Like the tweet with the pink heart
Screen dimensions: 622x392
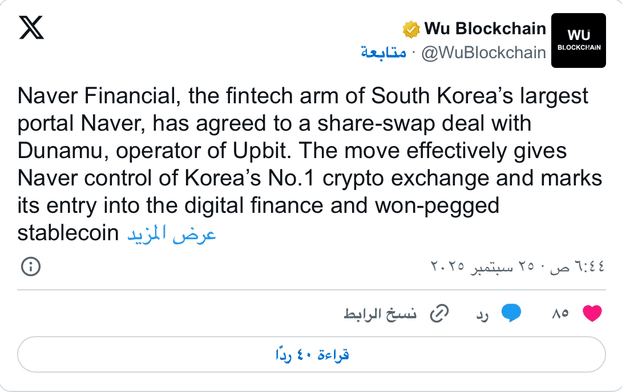pos(592,313)
